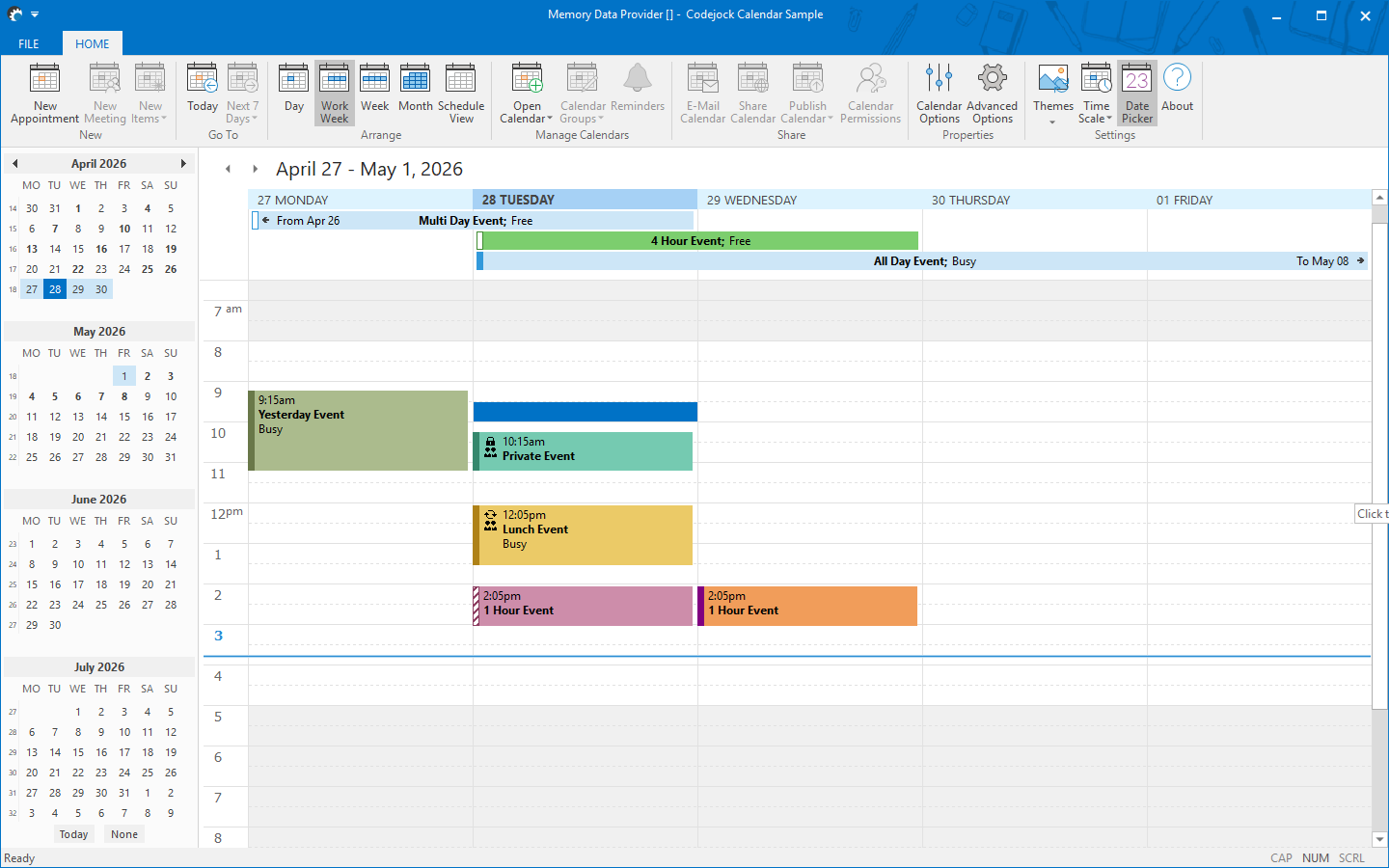The width and height of the screenshot is (1389, 868).
Task: Enable Week view
Action: [374, 93]
